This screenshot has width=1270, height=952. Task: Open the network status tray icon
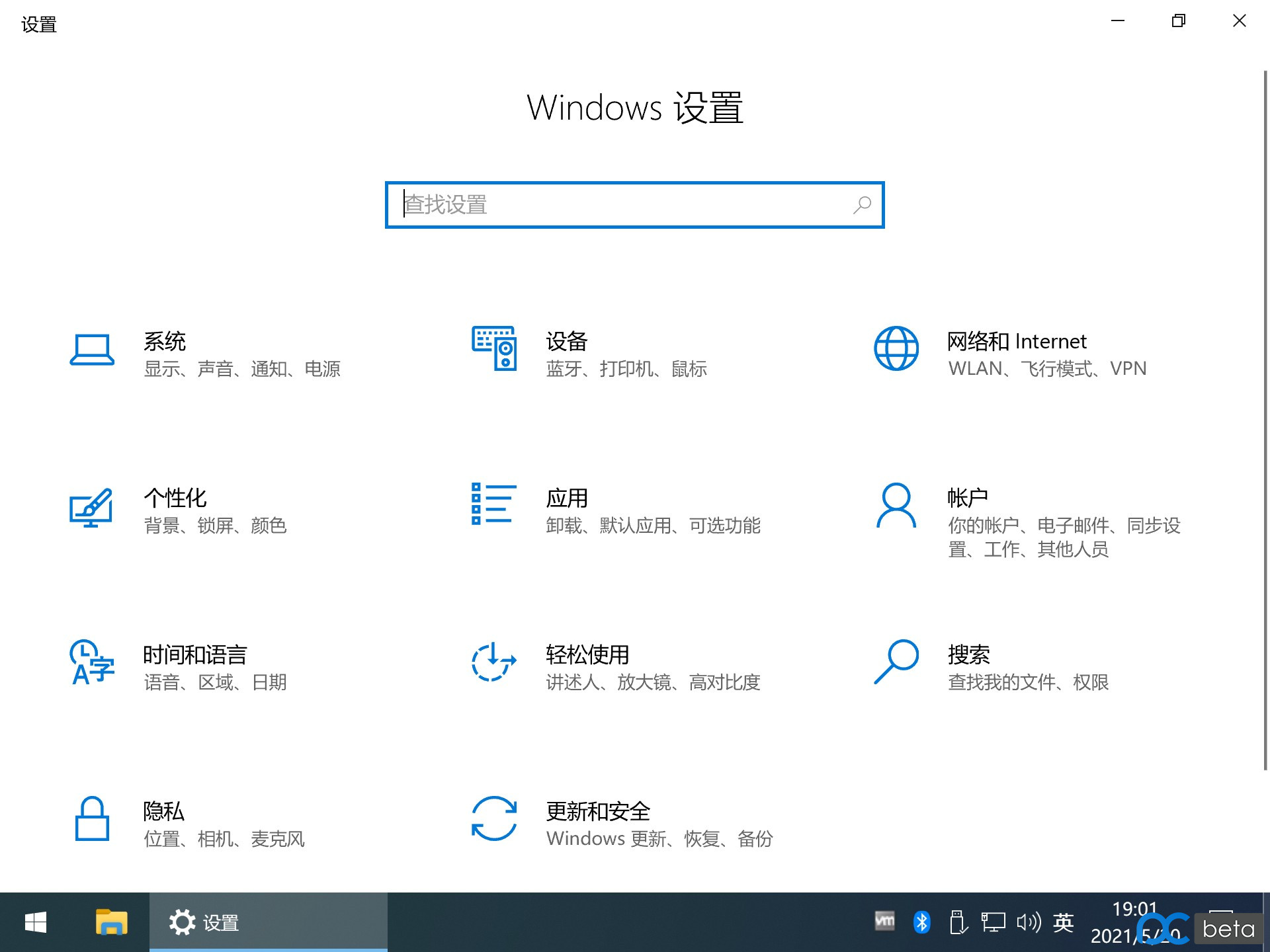coord(993,922)
